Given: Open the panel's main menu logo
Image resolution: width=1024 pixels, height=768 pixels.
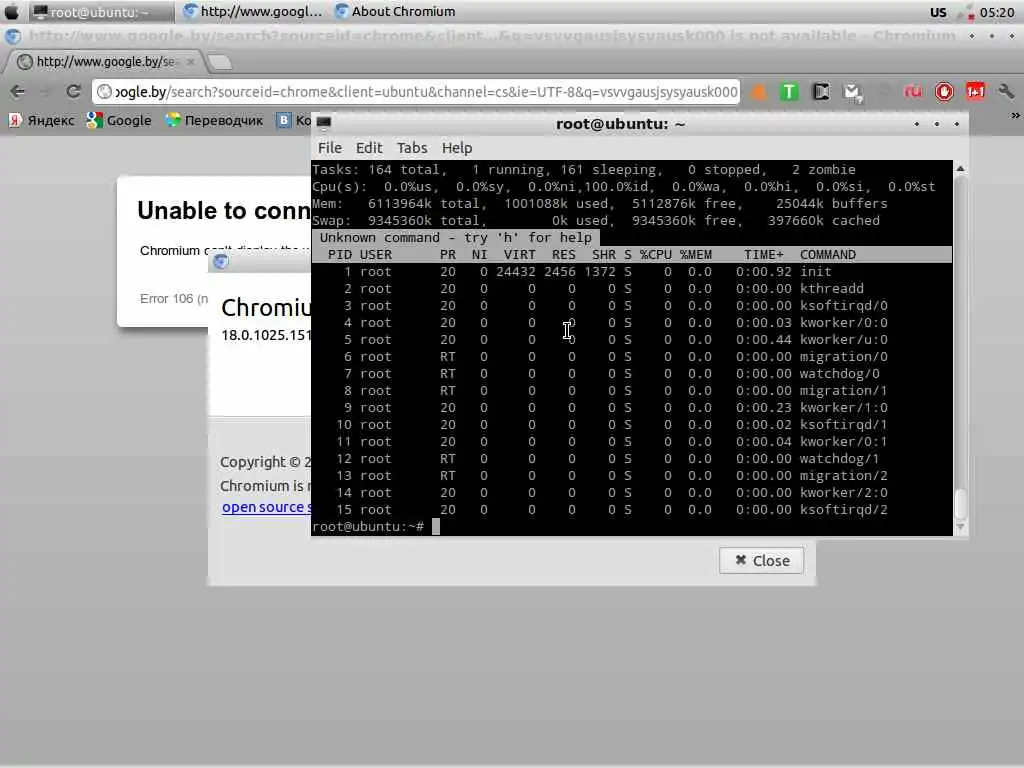Looking at the screenshot, I should tap(11, 12).
